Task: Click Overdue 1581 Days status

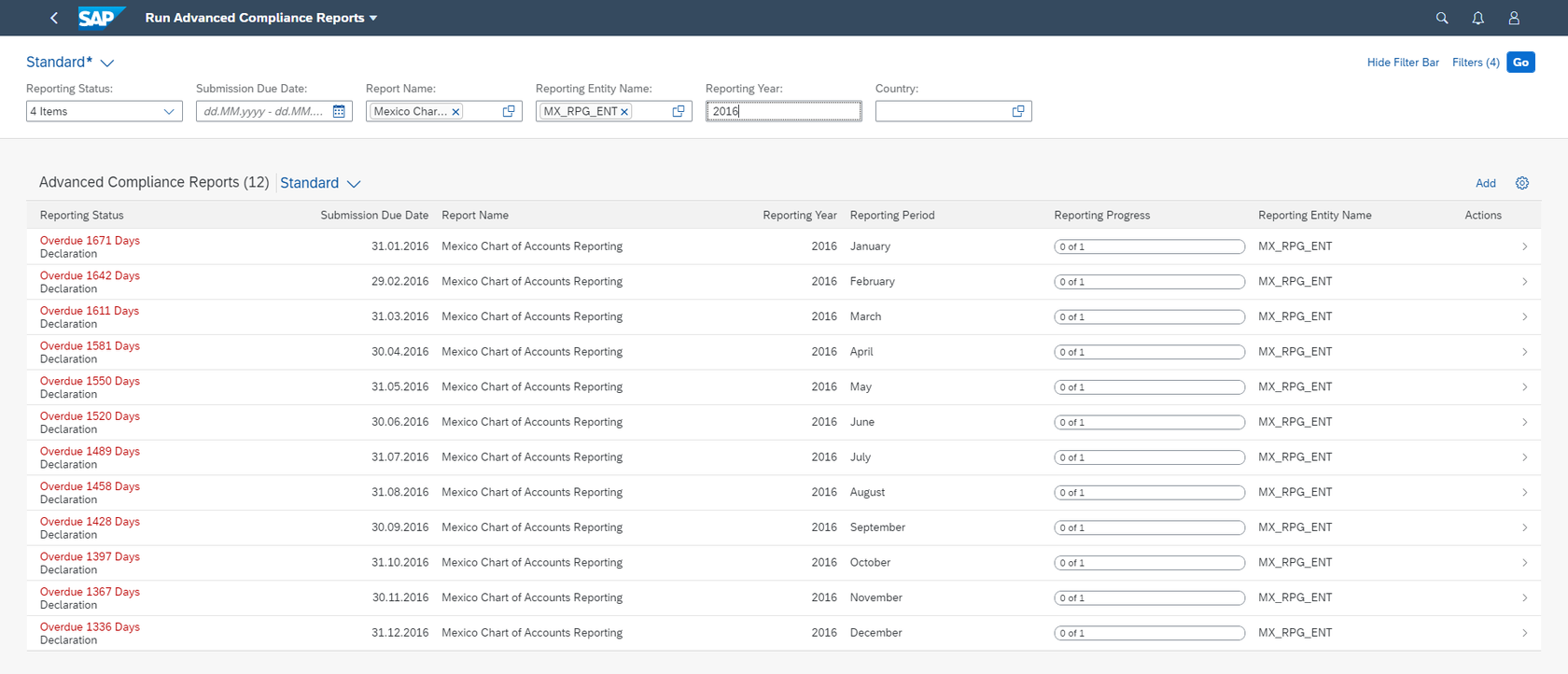Action: click(x=90, y=345)
